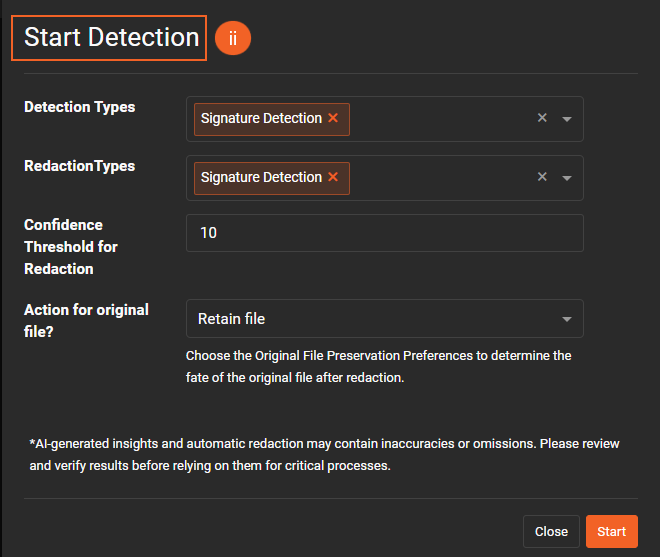Click the Detection Types label
Screen dimensions: 660x557
click(79, 107)
